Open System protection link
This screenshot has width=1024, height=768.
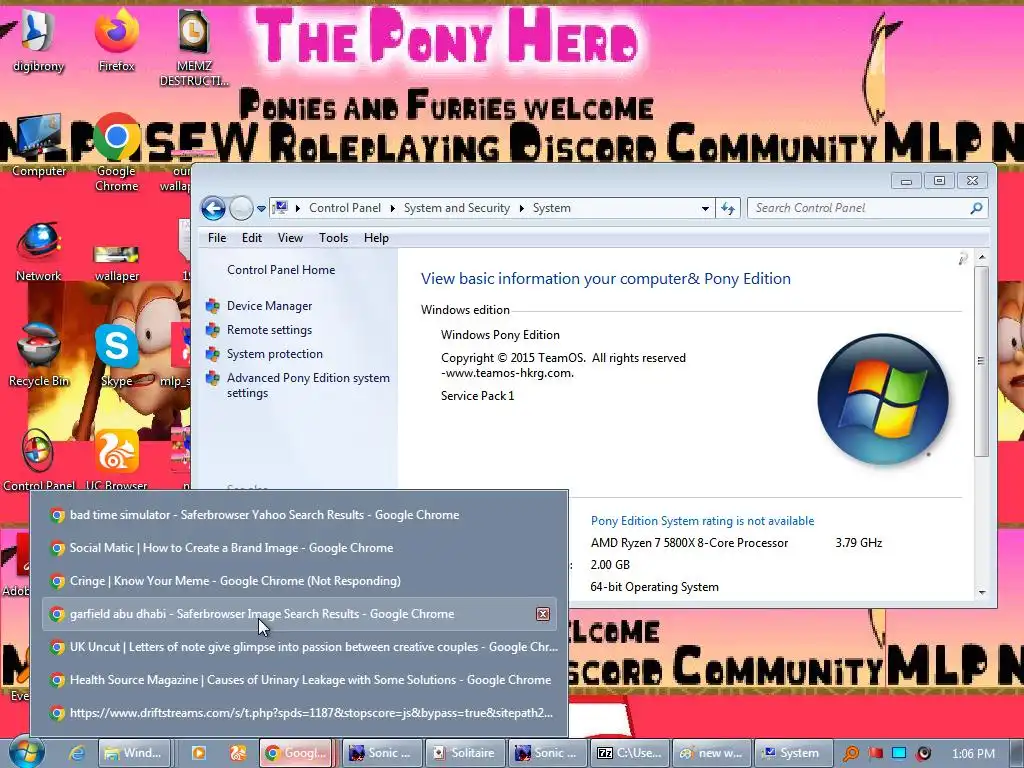point(274,354)
